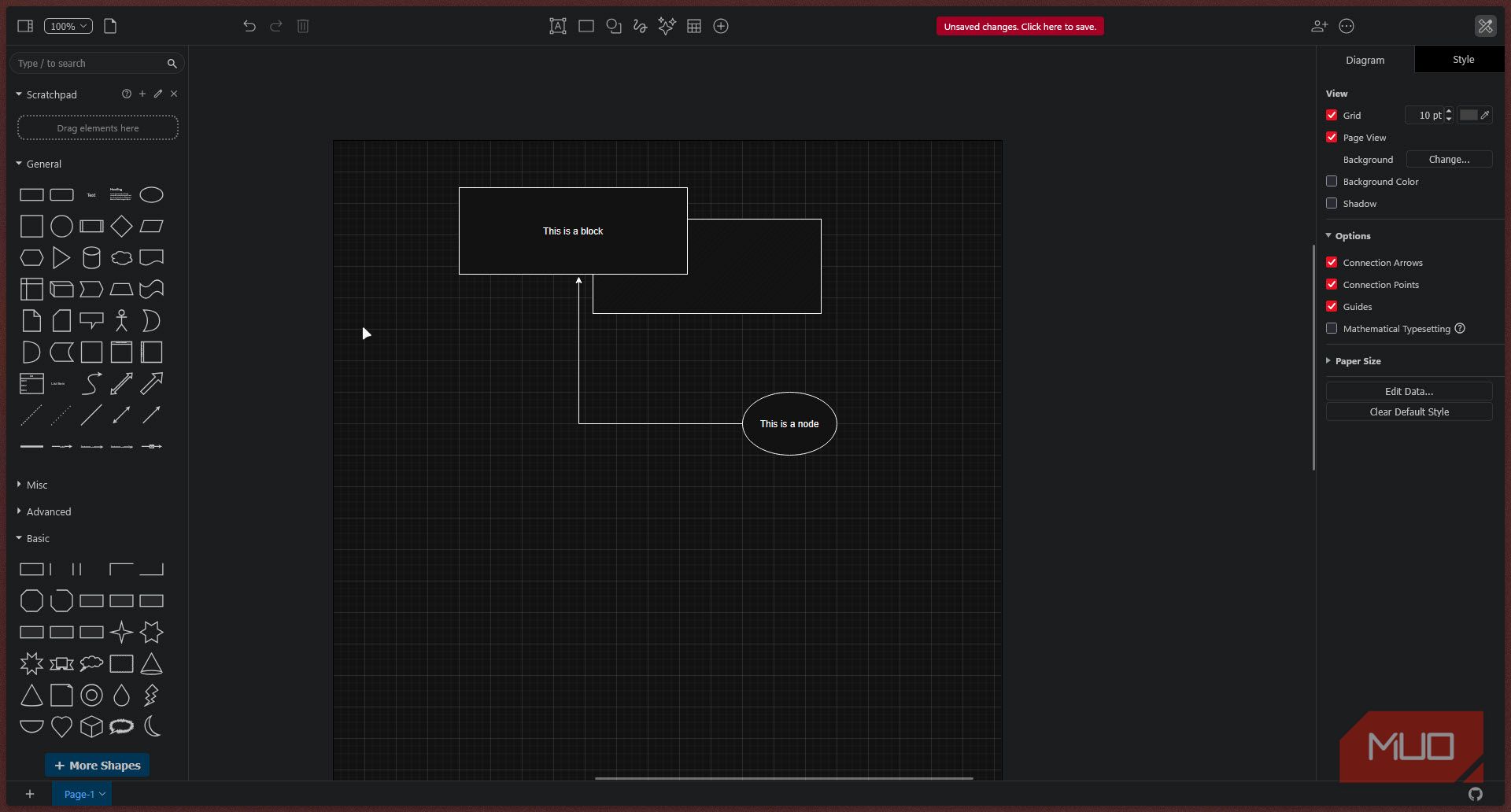
Task: Select the 'This is a block' rectangle
Action: pyautogui.click(x=573, y=231)
